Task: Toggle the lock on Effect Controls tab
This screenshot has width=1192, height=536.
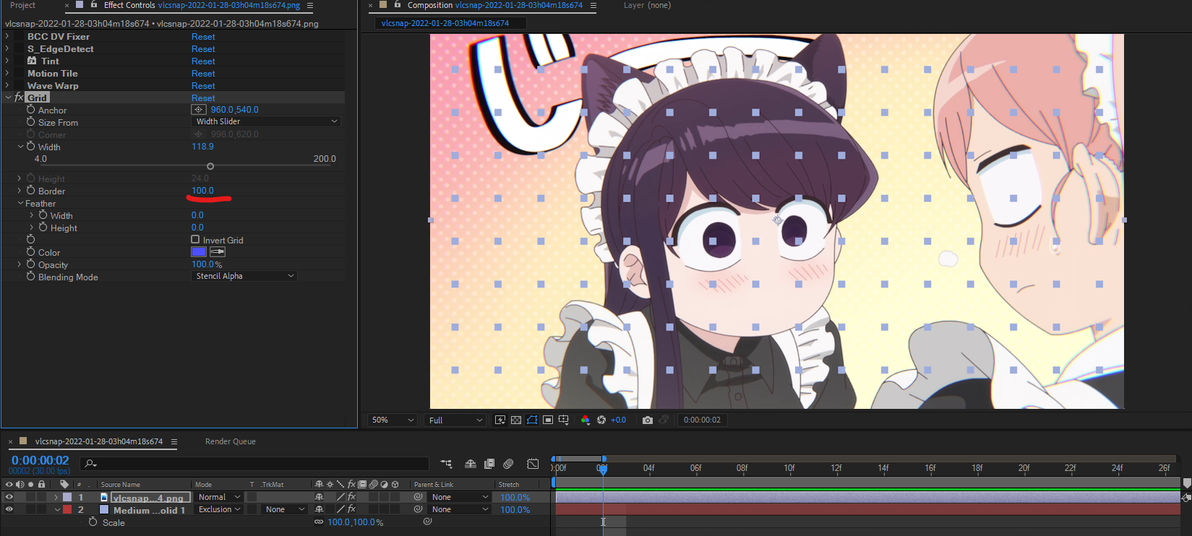Action: point(94,5)
